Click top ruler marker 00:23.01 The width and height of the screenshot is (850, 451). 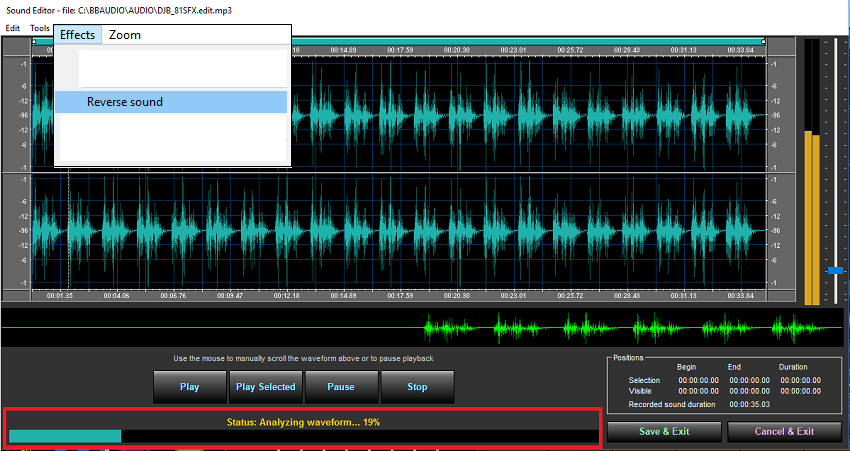pos(513,50)
